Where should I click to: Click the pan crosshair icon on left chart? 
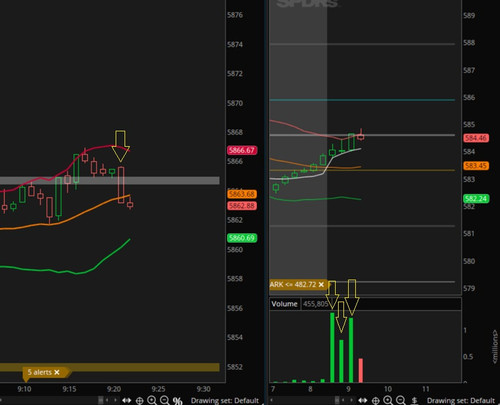[x=140, y=401]
